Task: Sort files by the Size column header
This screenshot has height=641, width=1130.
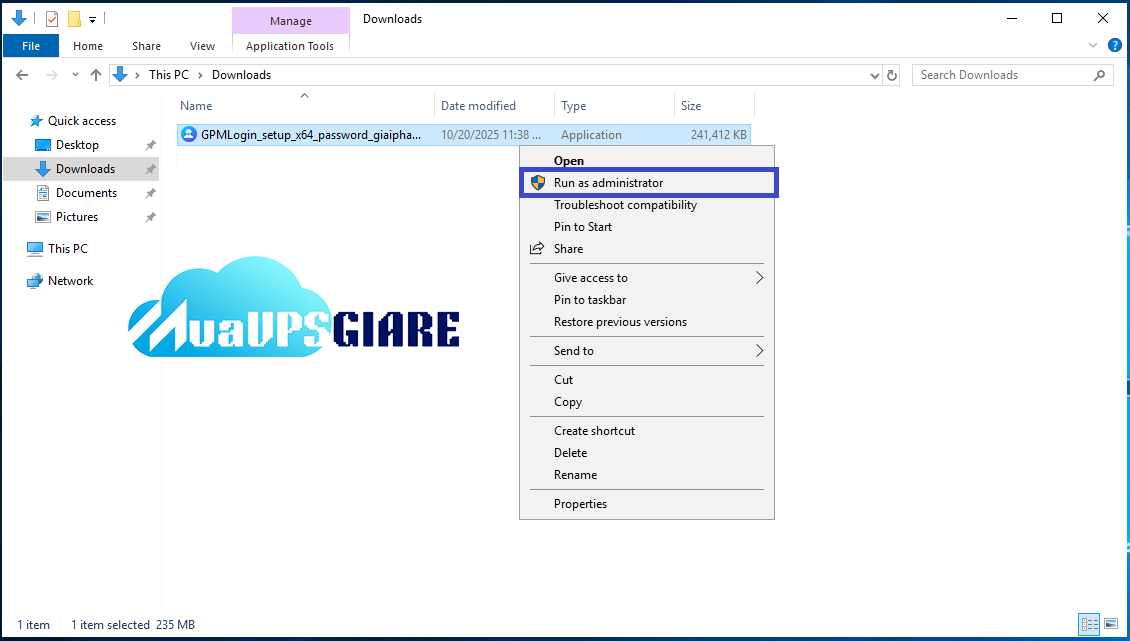Action: 692,106
